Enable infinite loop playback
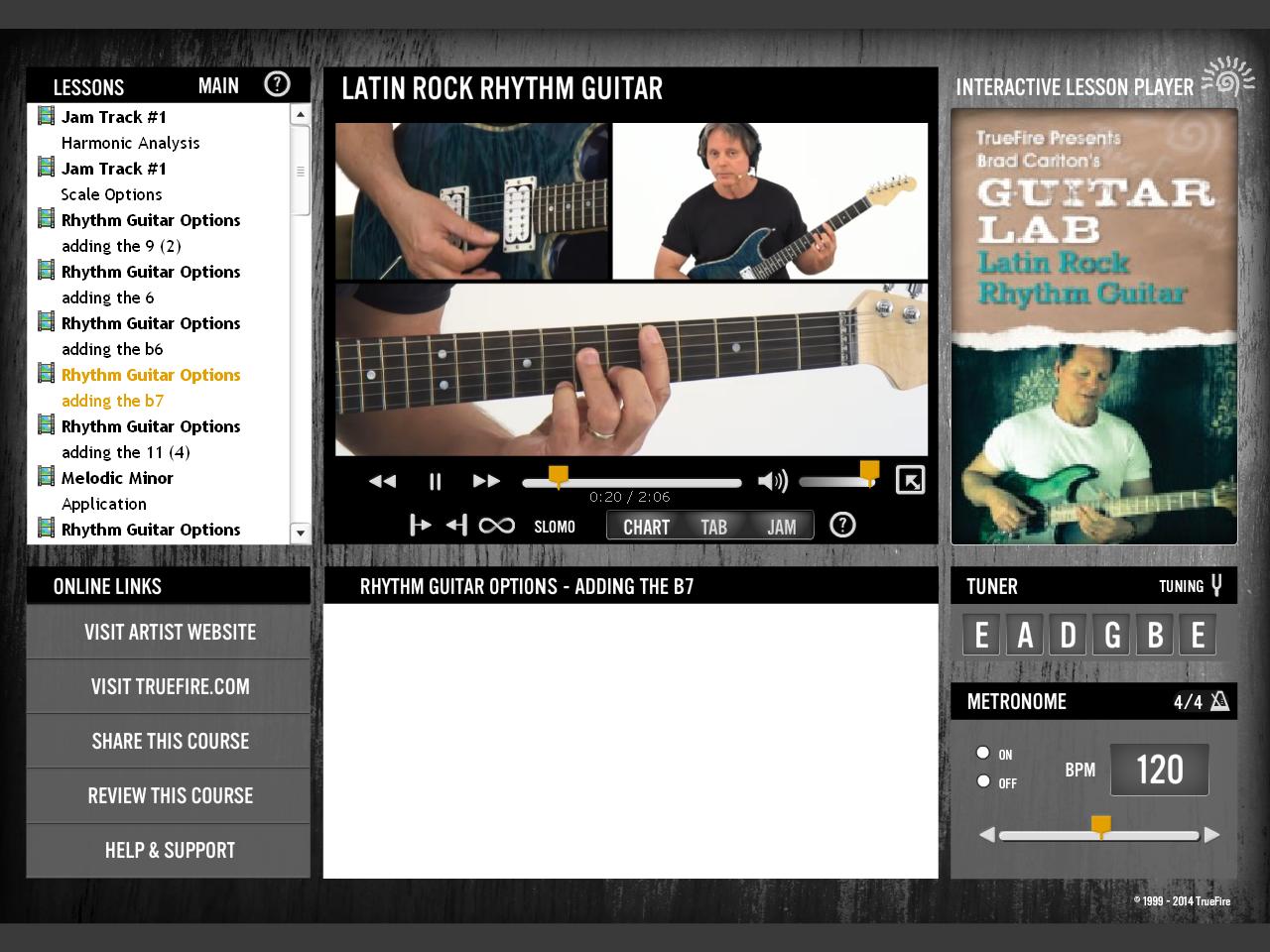Viewport: 1270px width, 952px height. tap(496, 526)
